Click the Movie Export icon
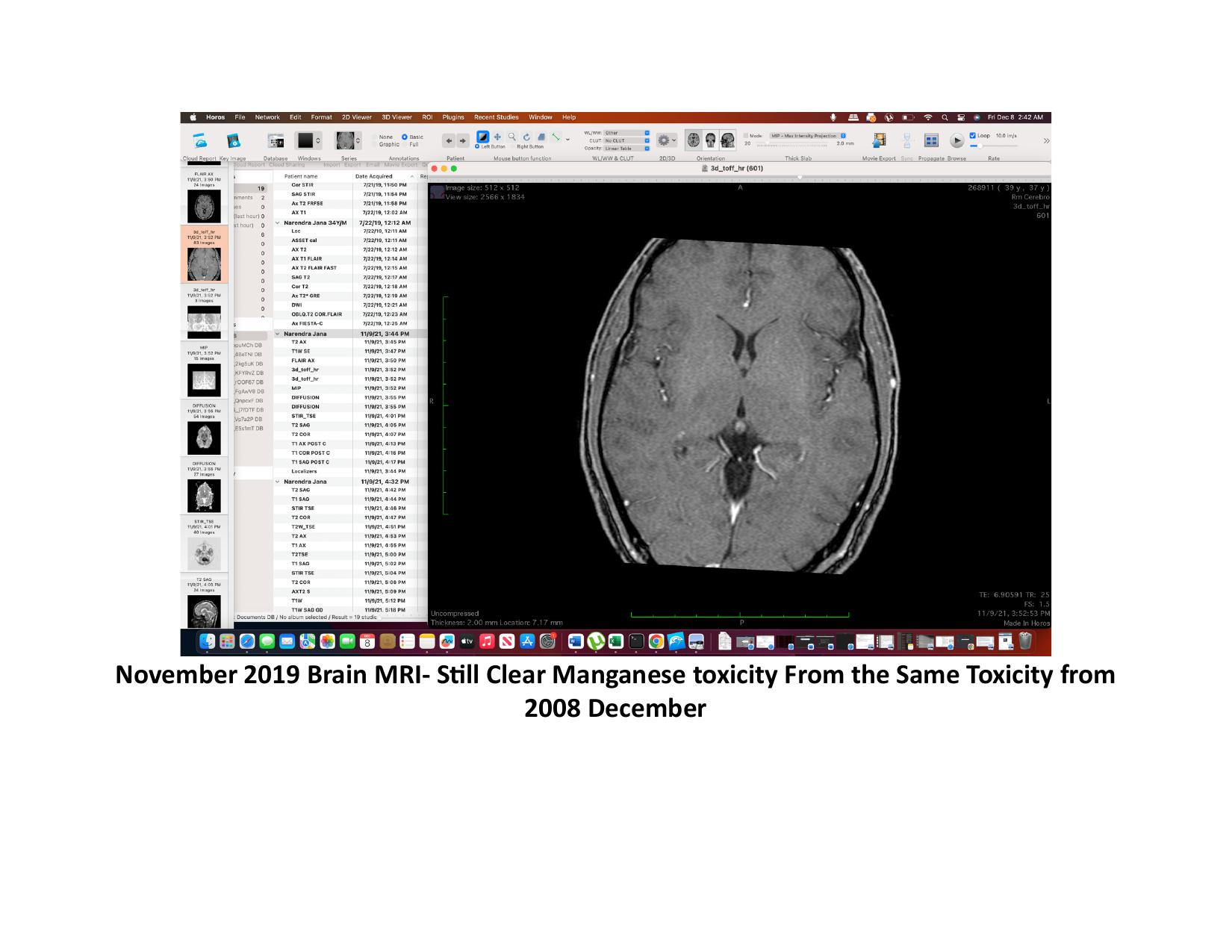 879,140
